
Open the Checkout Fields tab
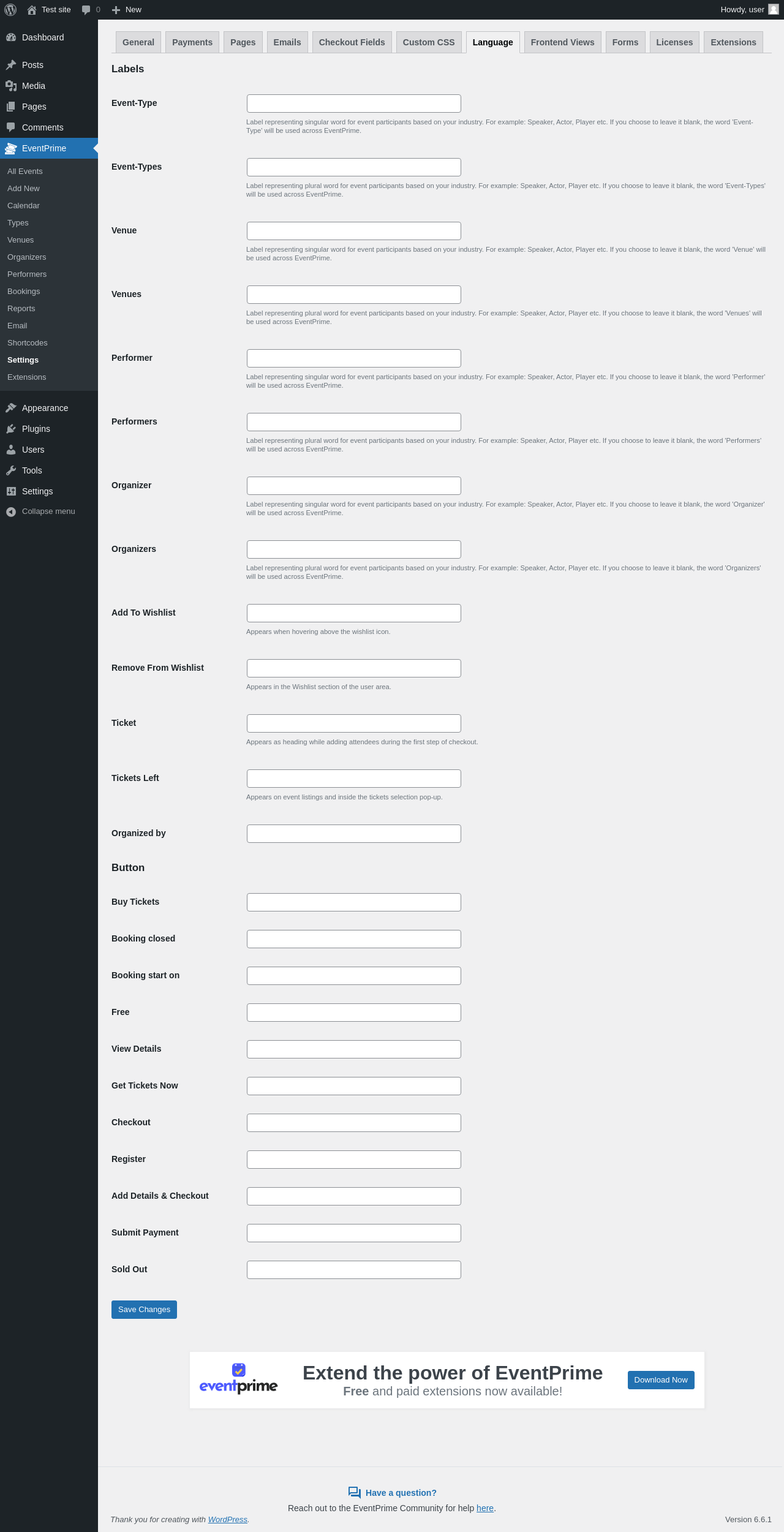tap(352, 42)
